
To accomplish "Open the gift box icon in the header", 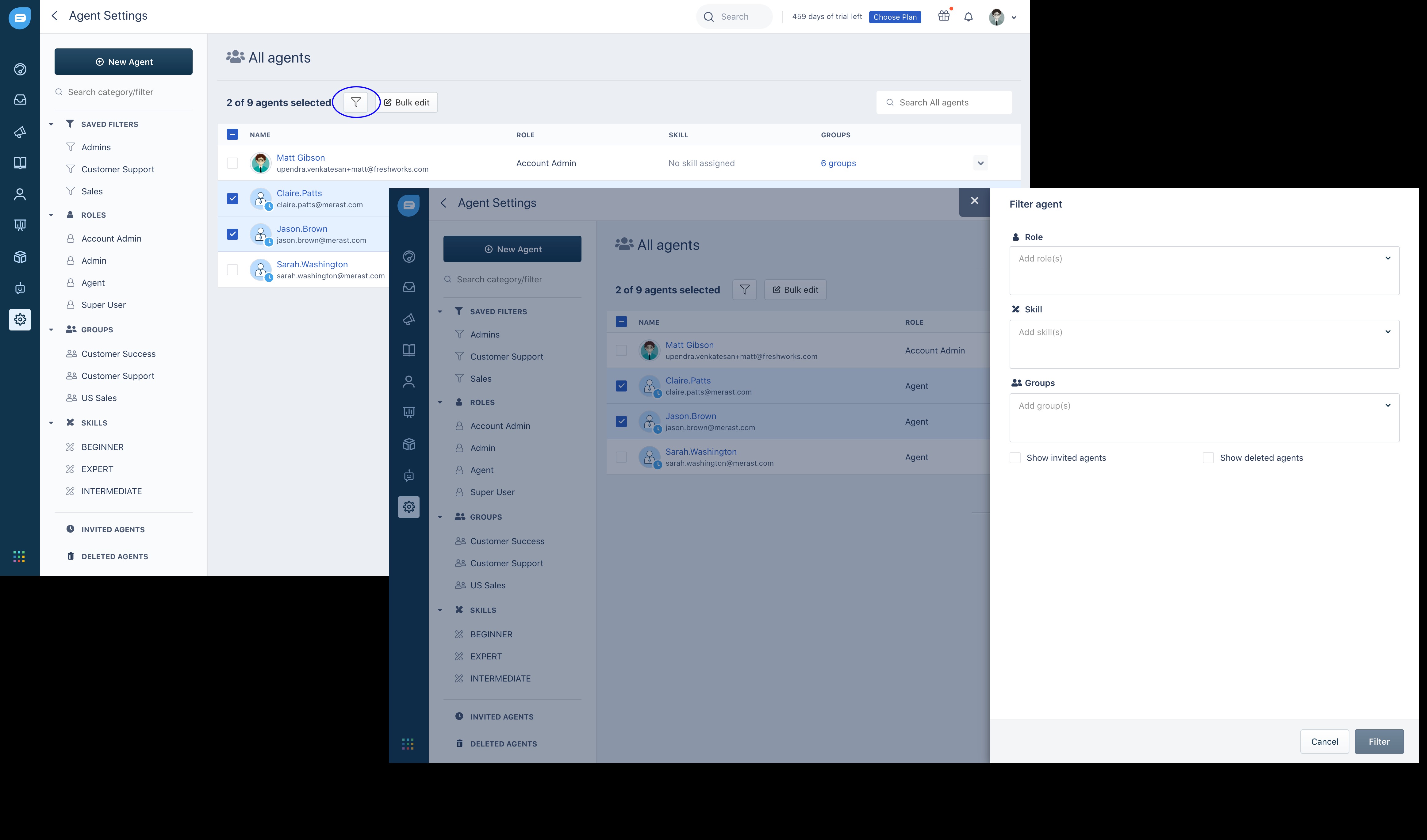I will [943, 16].
